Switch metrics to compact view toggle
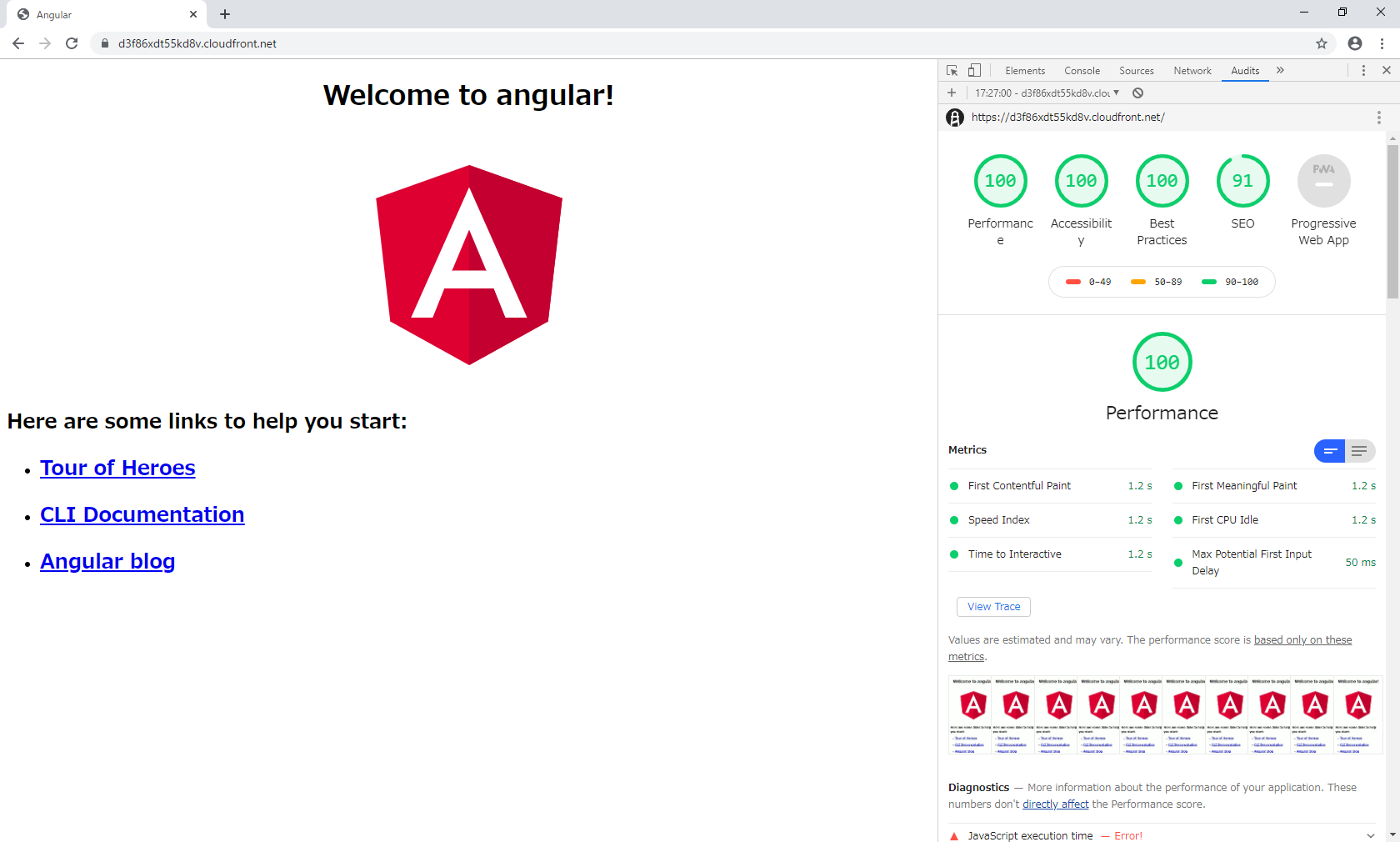This screenshot has height=842, width=1400. click(x=1330, y=451)
